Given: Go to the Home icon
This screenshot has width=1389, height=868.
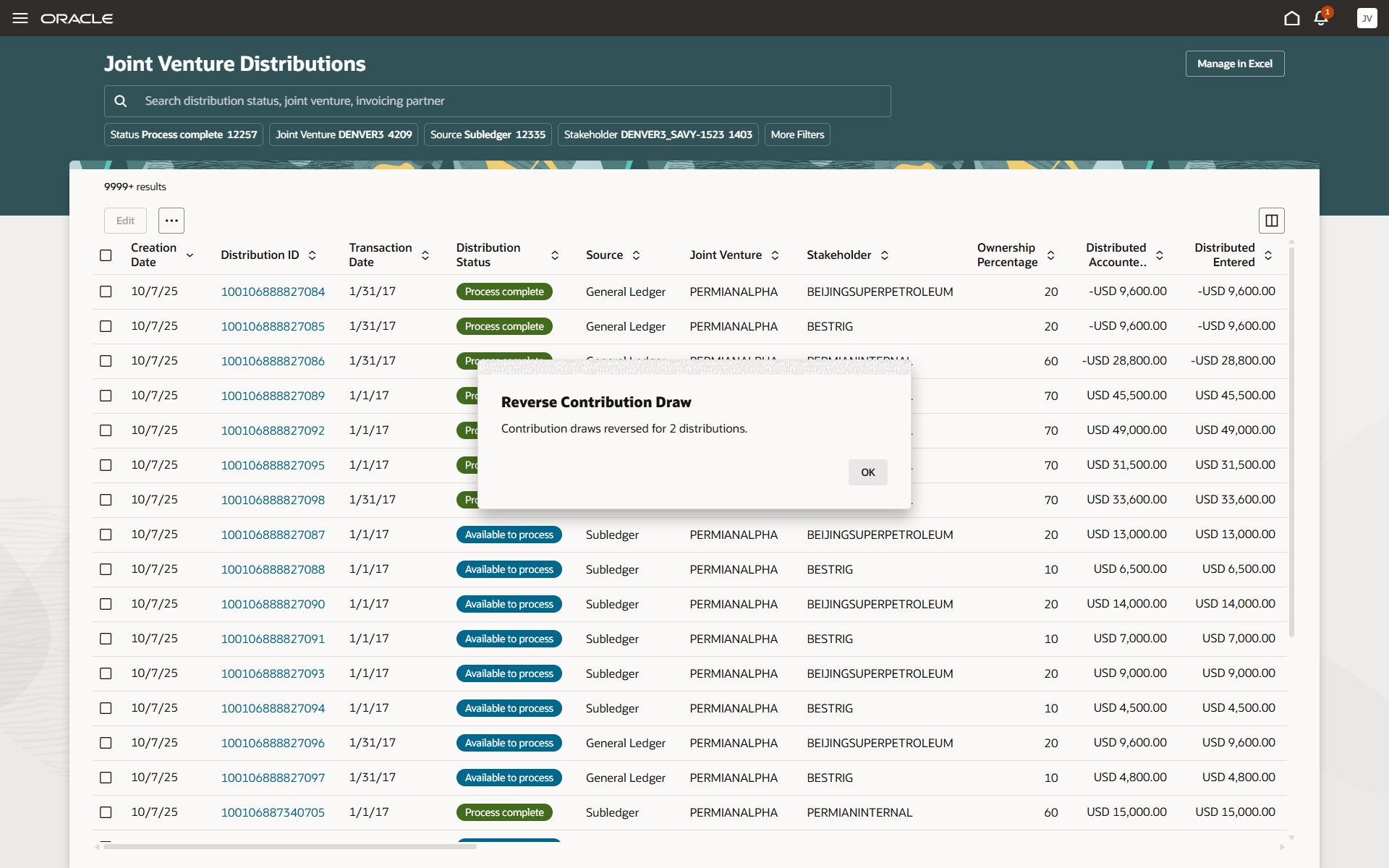Looking at the screenshot, I should pyautogui.click(x=1291, y=18).
